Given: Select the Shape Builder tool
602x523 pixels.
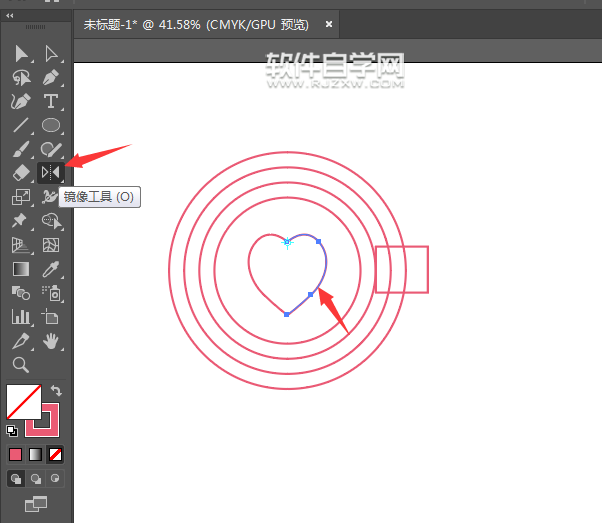Looking at the screenshot, I should 51,221.
